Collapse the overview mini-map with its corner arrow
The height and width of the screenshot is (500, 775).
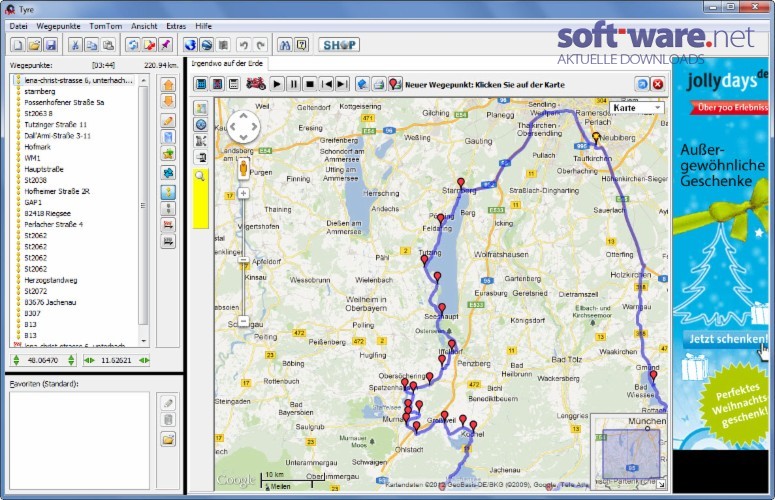coord(661,485)
